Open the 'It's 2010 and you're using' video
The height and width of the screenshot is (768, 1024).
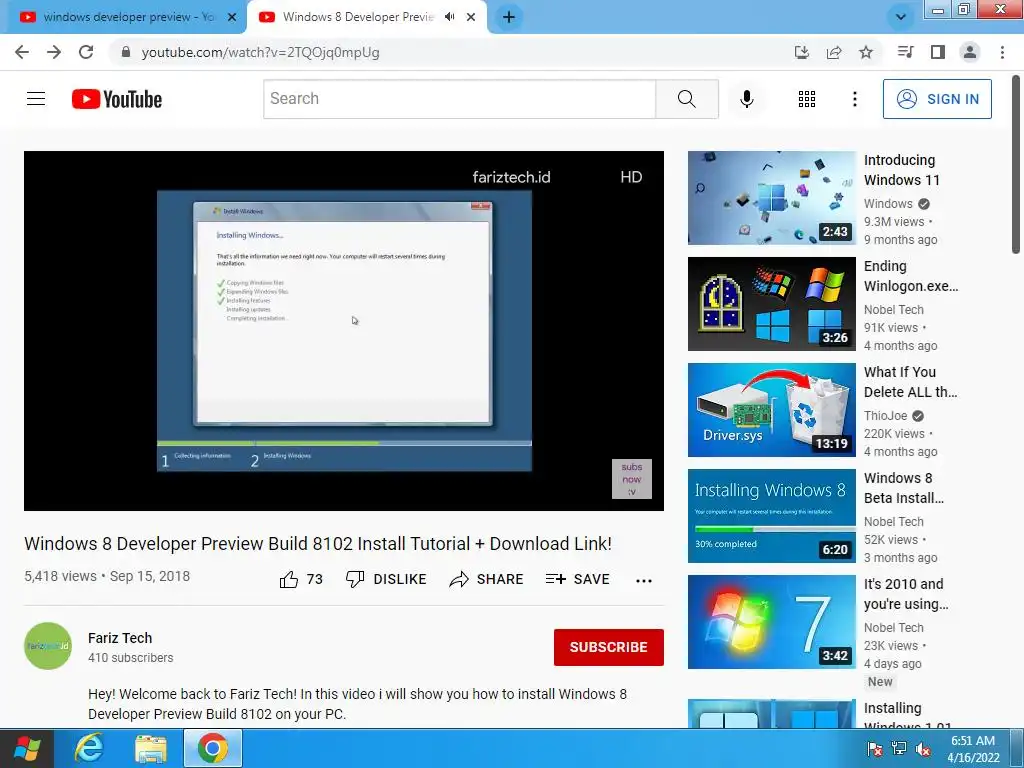[906, 594]
